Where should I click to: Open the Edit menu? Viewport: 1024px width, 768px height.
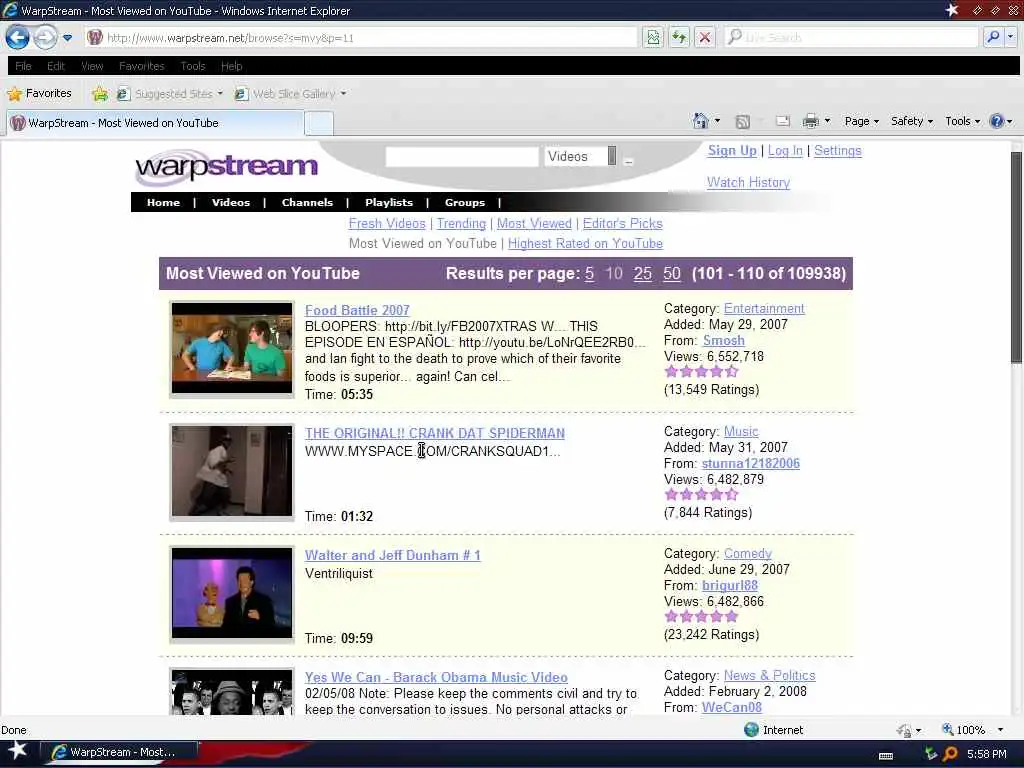click(56, 66)
